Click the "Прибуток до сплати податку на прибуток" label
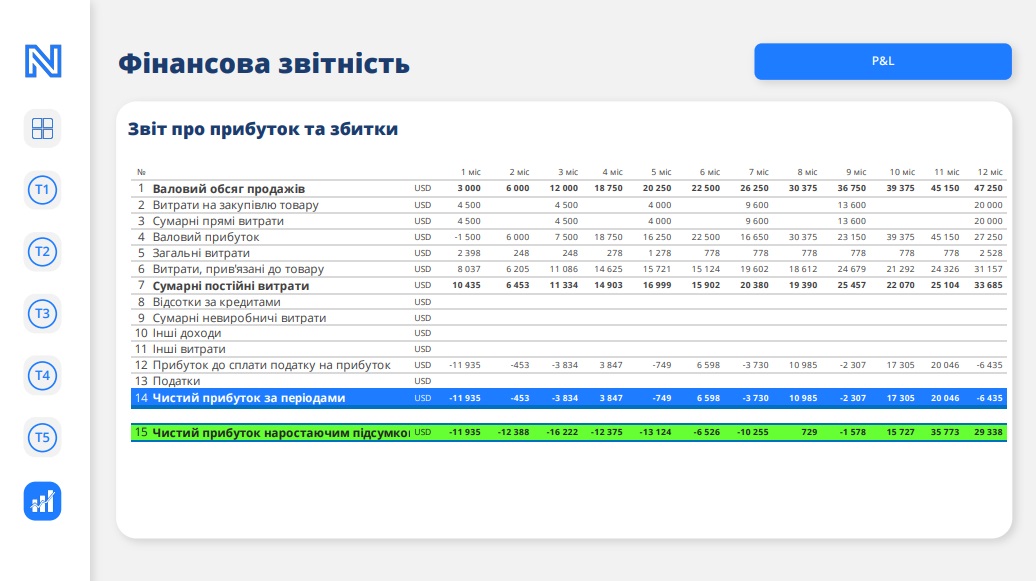1036x581 pixels. click(272, 365)
